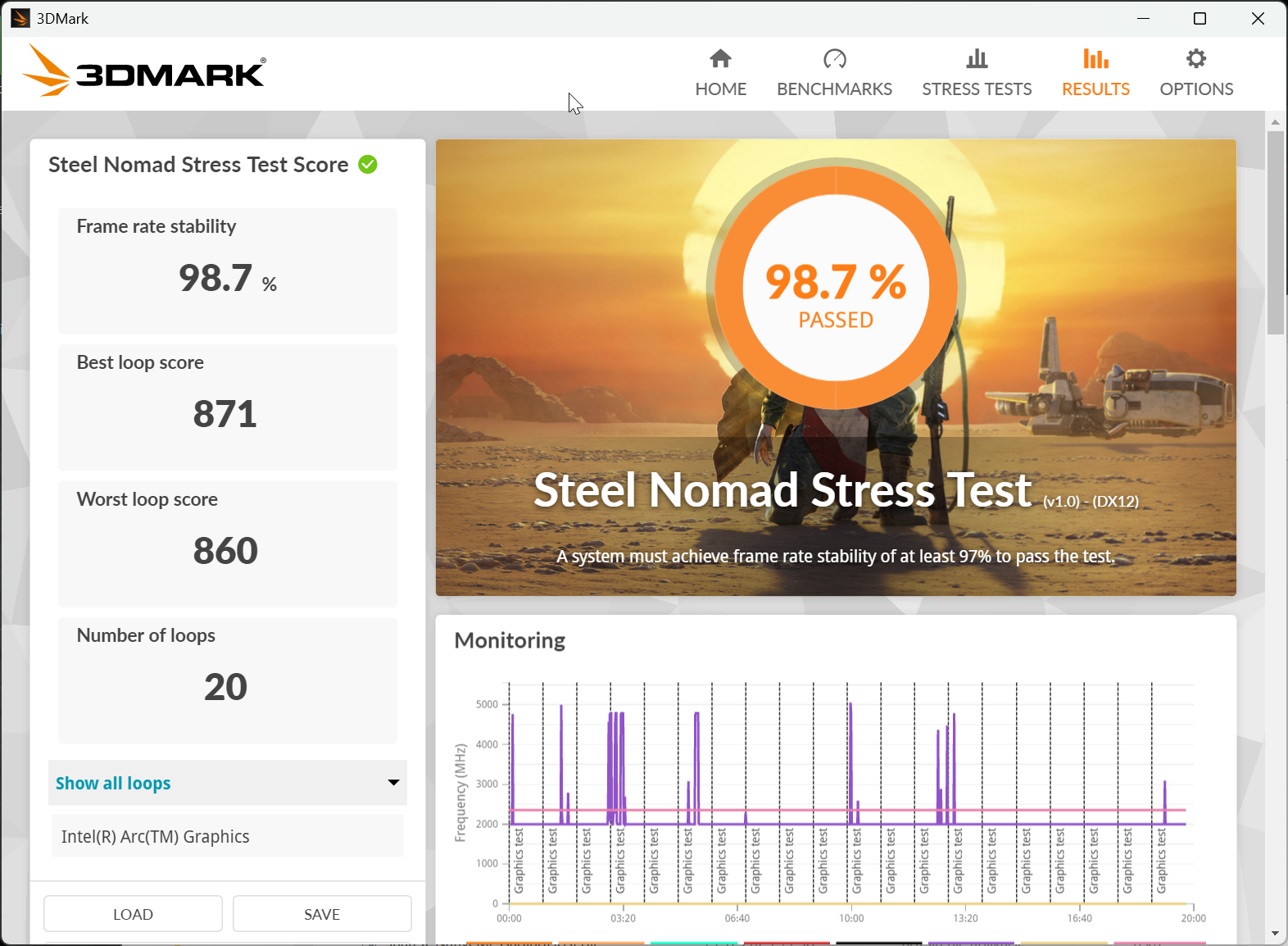Select the "Intel(R) Arc(TM) Graphics" entry
This screenshot has height=946, width=1288.
[228, 836]
